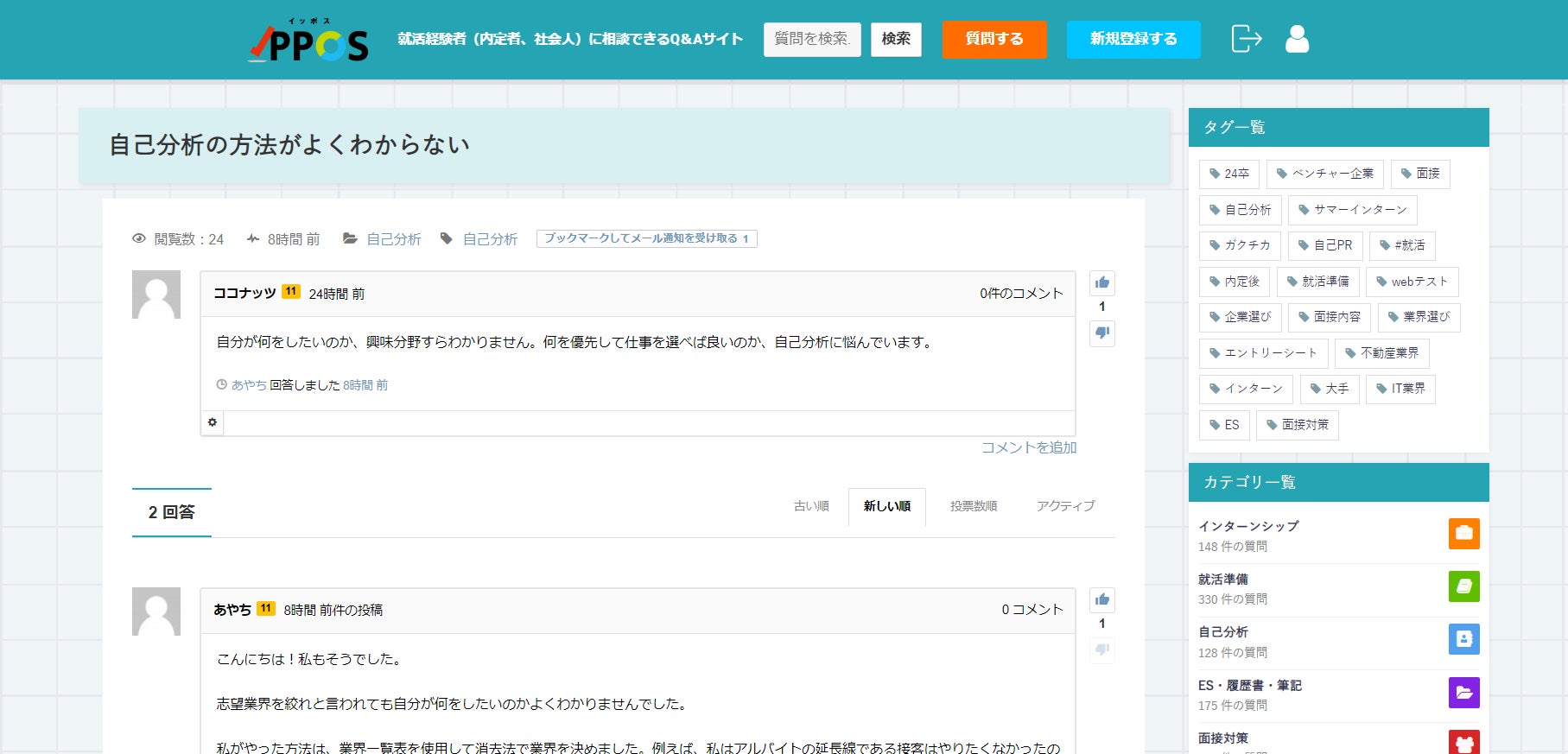Click the IPPOS logo
Viewport: 1568px width, 754px height.
point(308,41)
